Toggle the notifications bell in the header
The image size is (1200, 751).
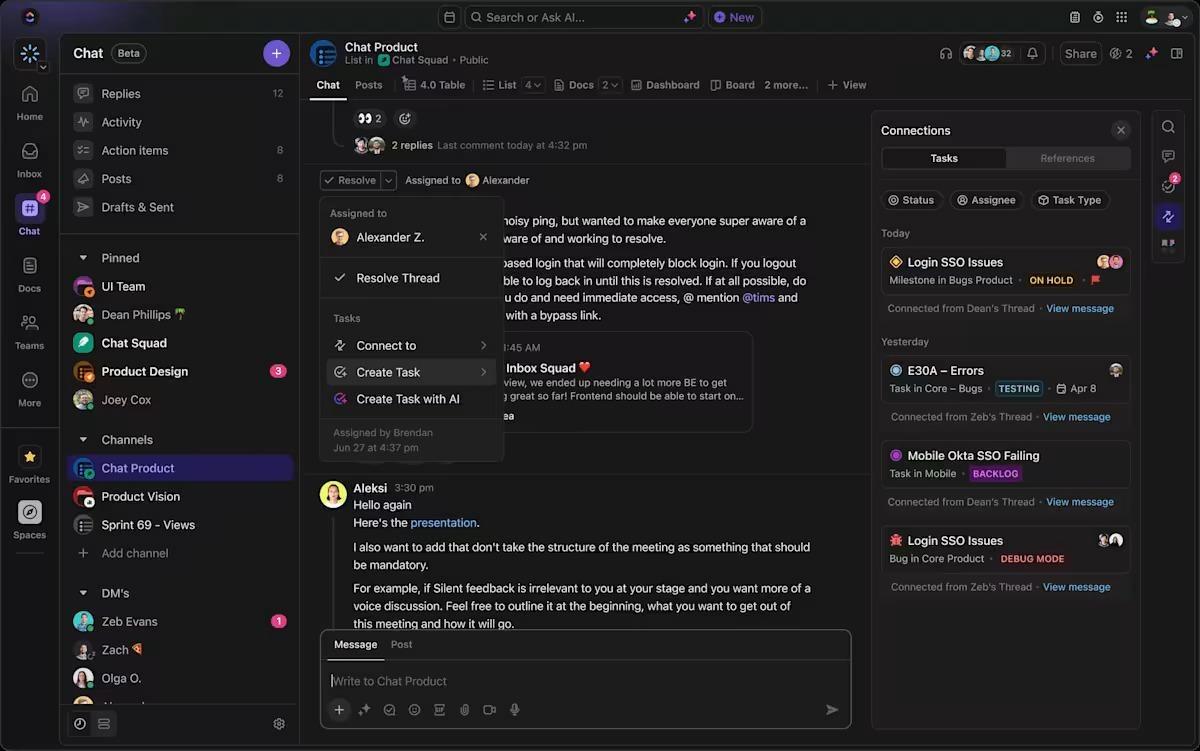tap(1034, 53)
